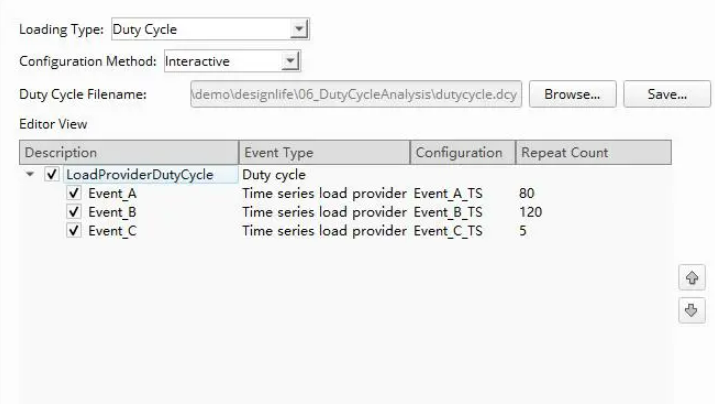Open the Configuration Method dropdown
This screenshot has width=715, height=411.
[x=290, y=61]
